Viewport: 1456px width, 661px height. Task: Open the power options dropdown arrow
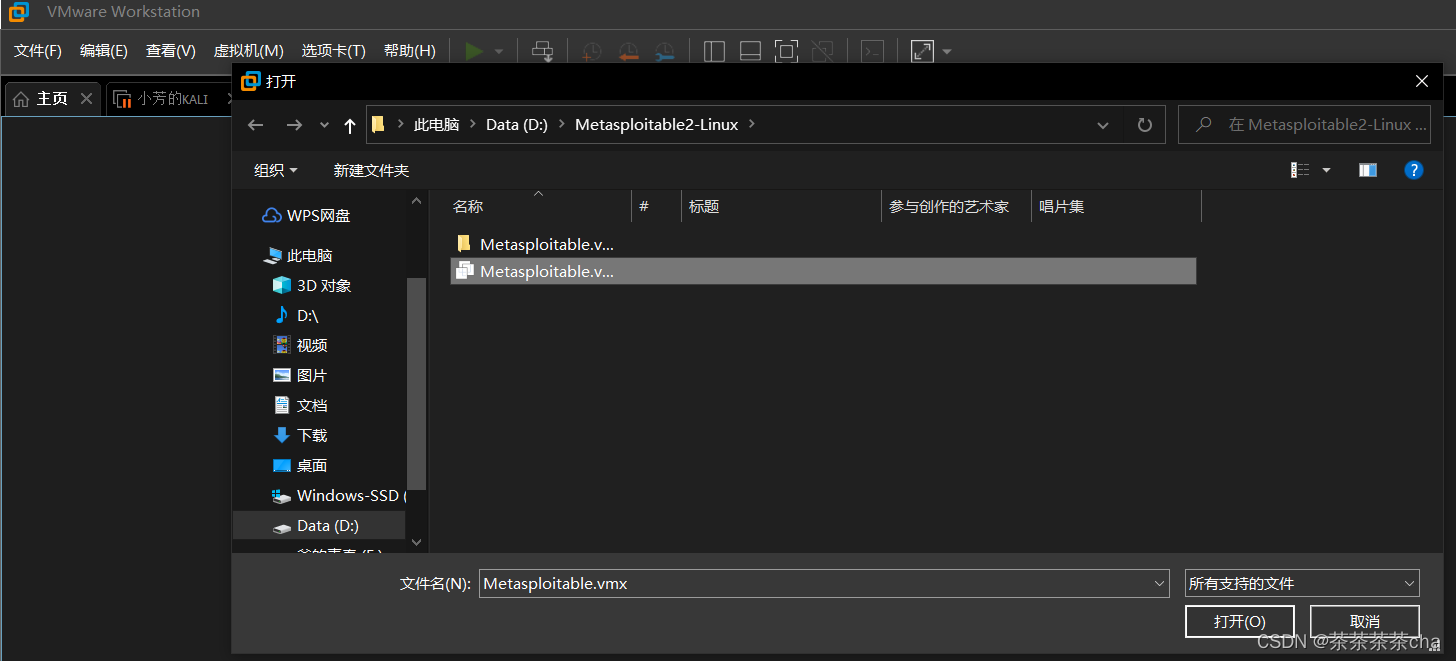498,51
